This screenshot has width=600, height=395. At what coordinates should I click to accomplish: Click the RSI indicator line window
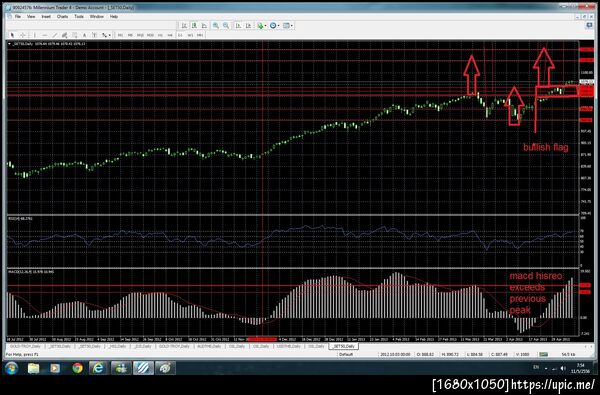(293, 241)
